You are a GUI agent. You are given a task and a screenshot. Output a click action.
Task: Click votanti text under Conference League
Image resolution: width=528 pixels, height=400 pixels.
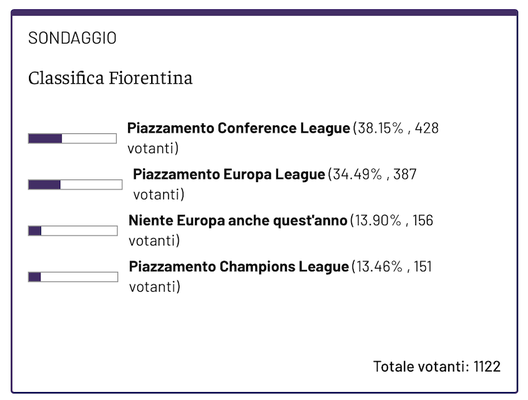tap(153, 148)
